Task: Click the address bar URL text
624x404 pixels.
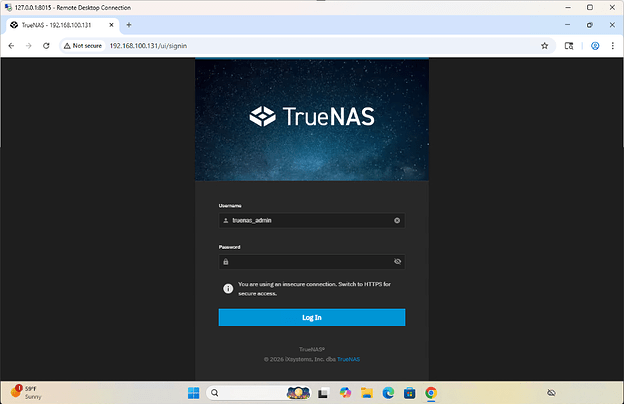Action: [148, 46]
